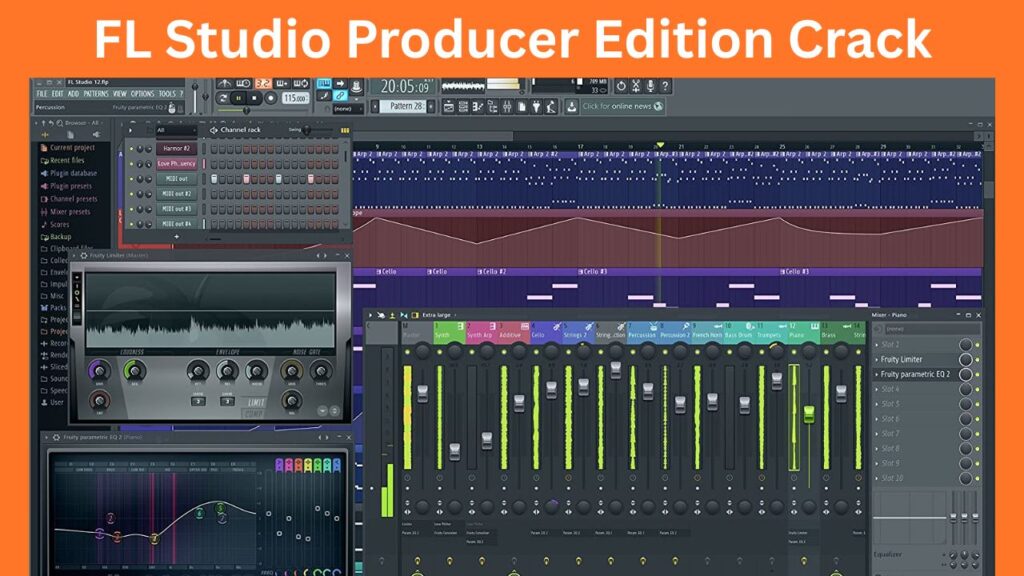Viewport: 1024px width, 576px height.
Task: Click the stop button in transport
Action: coord(255,98)
